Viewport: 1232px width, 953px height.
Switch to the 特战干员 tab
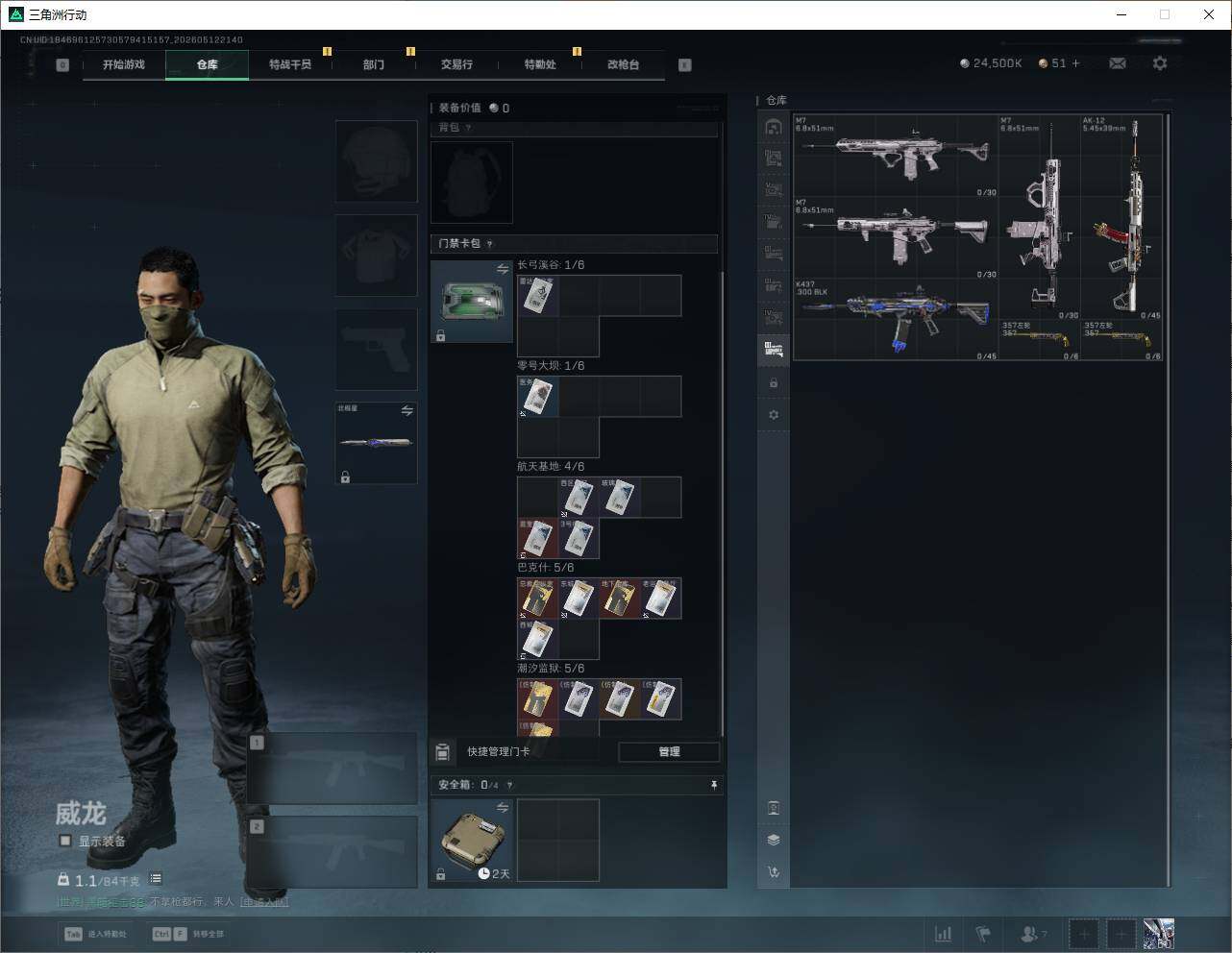point(290,64)
